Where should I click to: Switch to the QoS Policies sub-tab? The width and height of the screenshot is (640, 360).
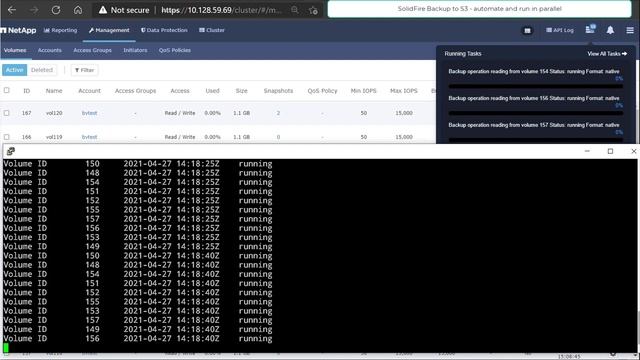pyautogui.click(x=175, y=50)
